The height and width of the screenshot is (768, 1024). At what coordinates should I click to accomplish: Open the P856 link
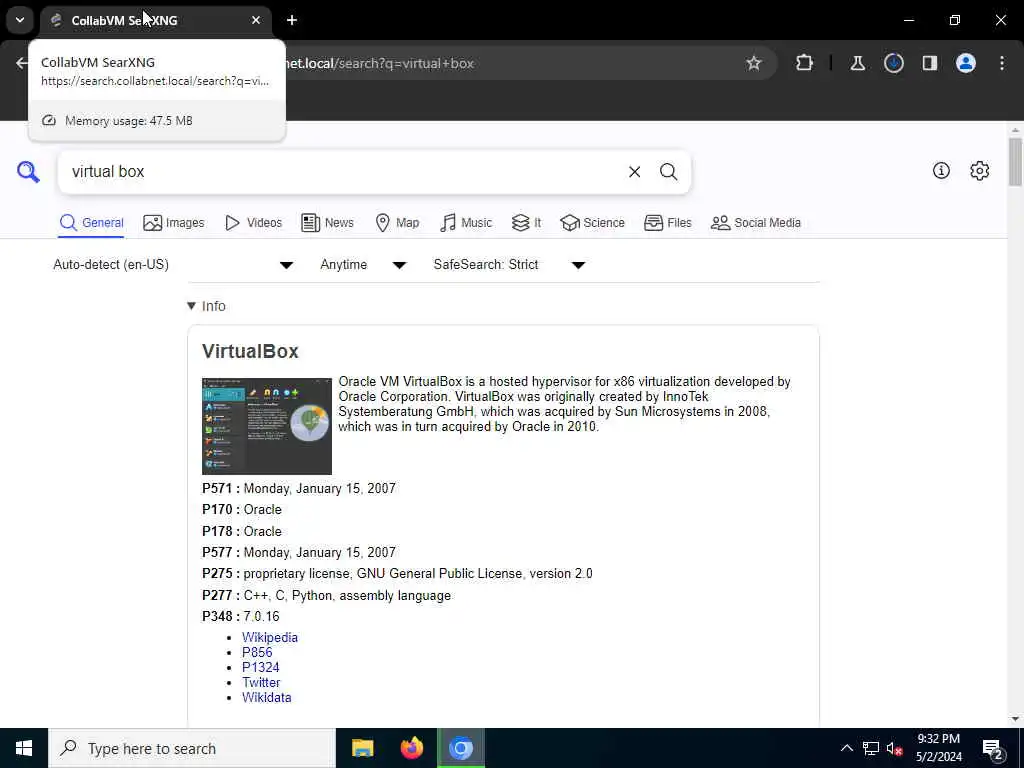pos(257,652)
